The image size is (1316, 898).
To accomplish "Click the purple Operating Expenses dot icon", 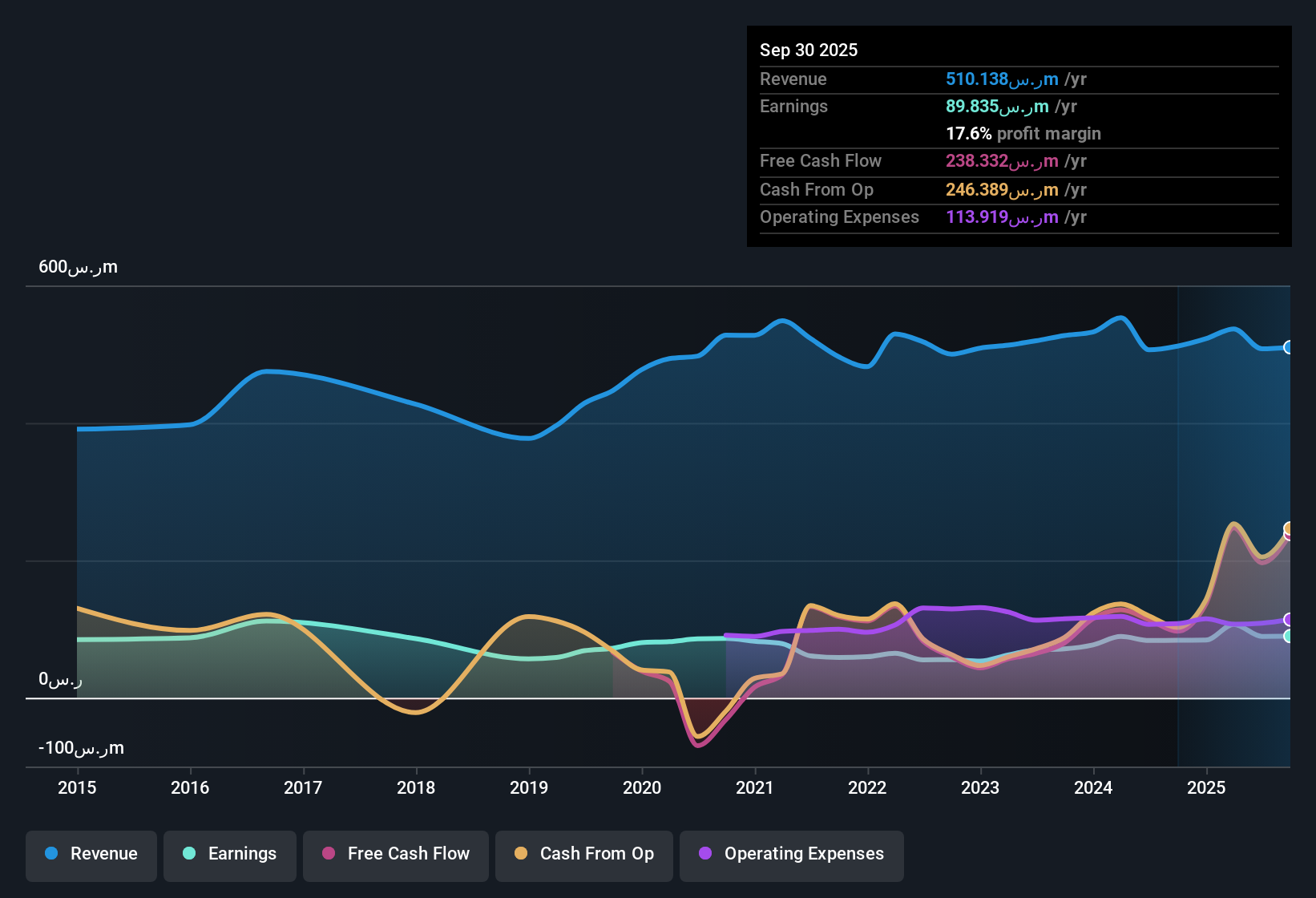I will (704, 854).
